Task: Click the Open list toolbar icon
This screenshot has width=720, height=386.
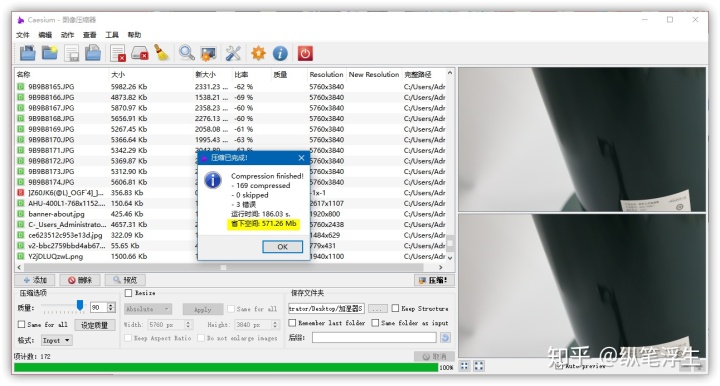Action: coord(93,53)
